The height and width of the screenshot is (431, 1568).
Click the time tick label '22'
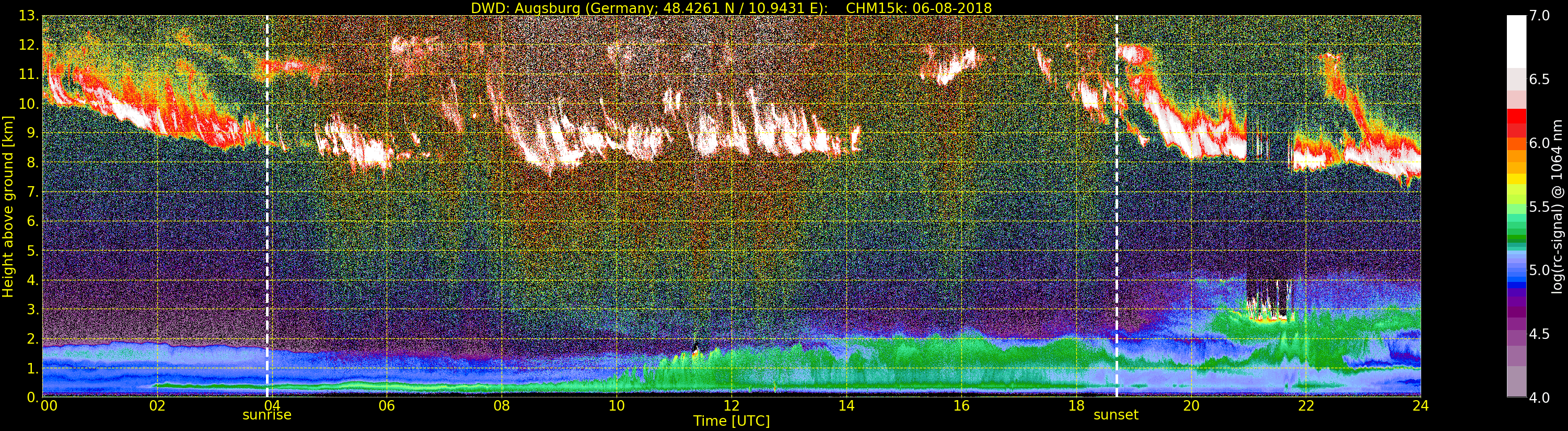tap(1306, 405)
